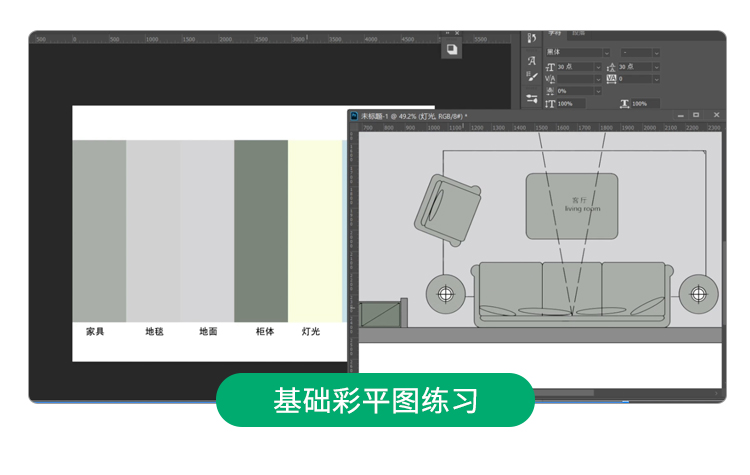Click the 地毯 label text
The image size is (750, 475).
154,331
